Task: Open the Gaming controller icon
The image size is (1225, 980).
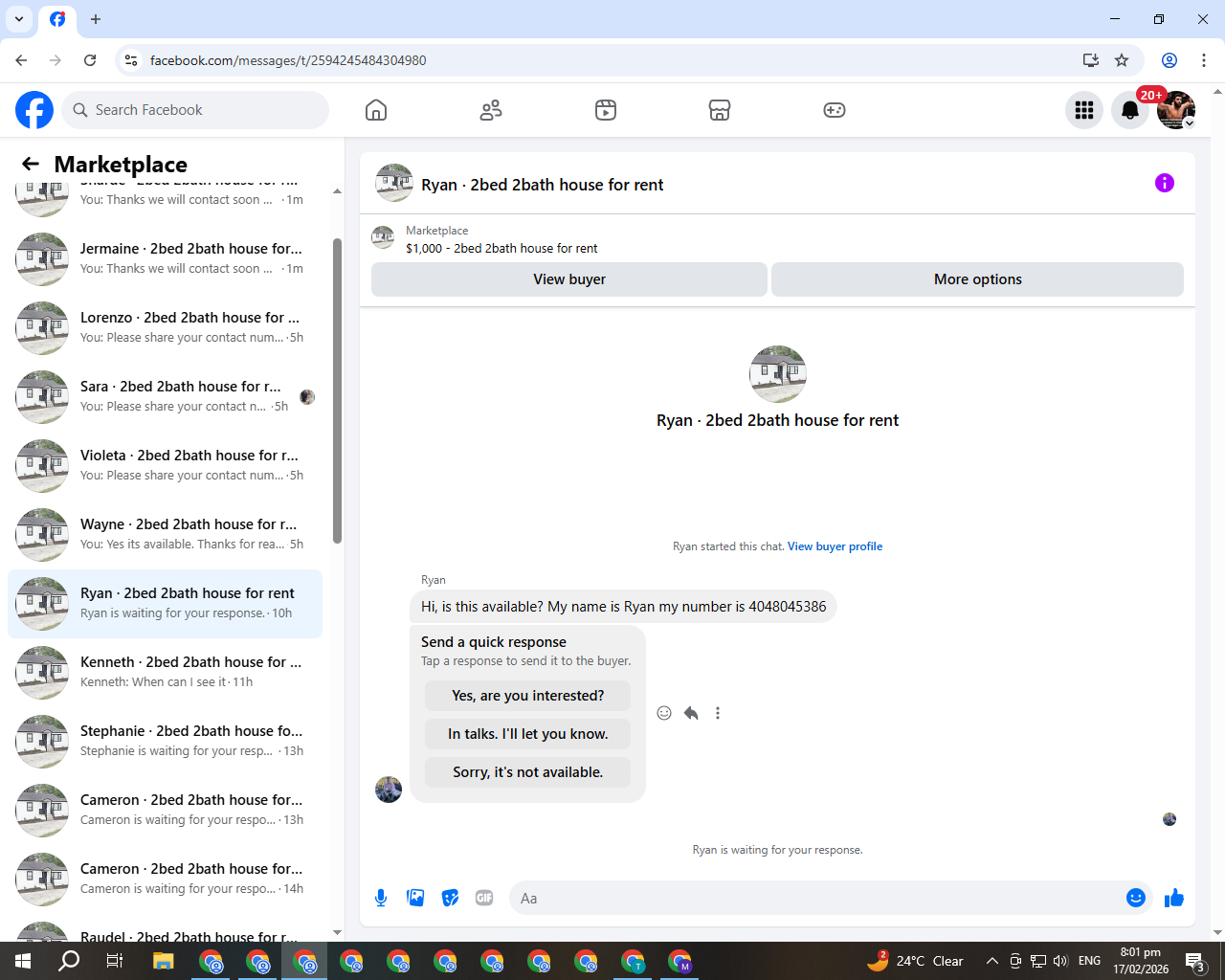Action: [x=835, y=110]
